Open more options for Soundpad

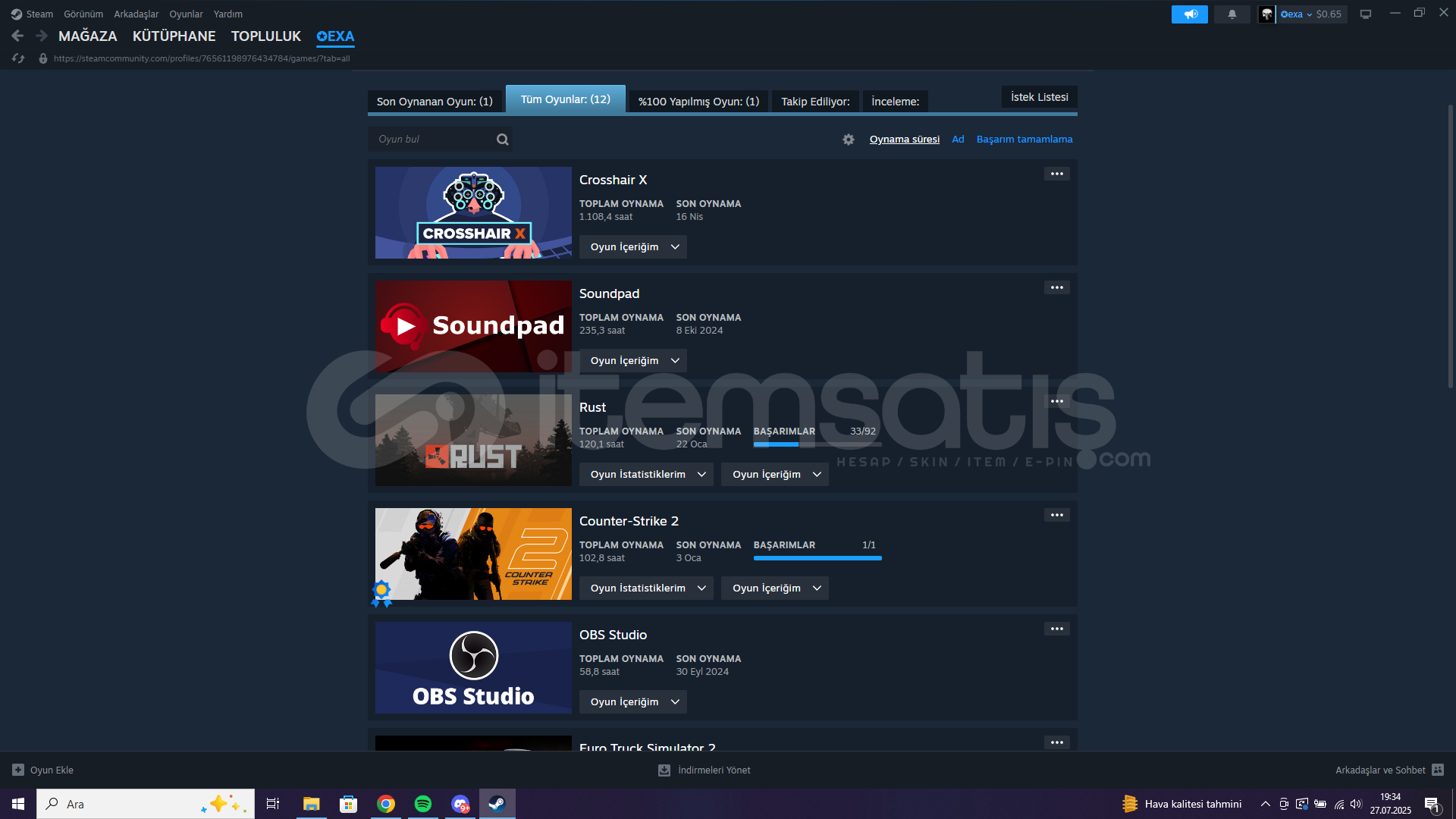point(1057,287)
